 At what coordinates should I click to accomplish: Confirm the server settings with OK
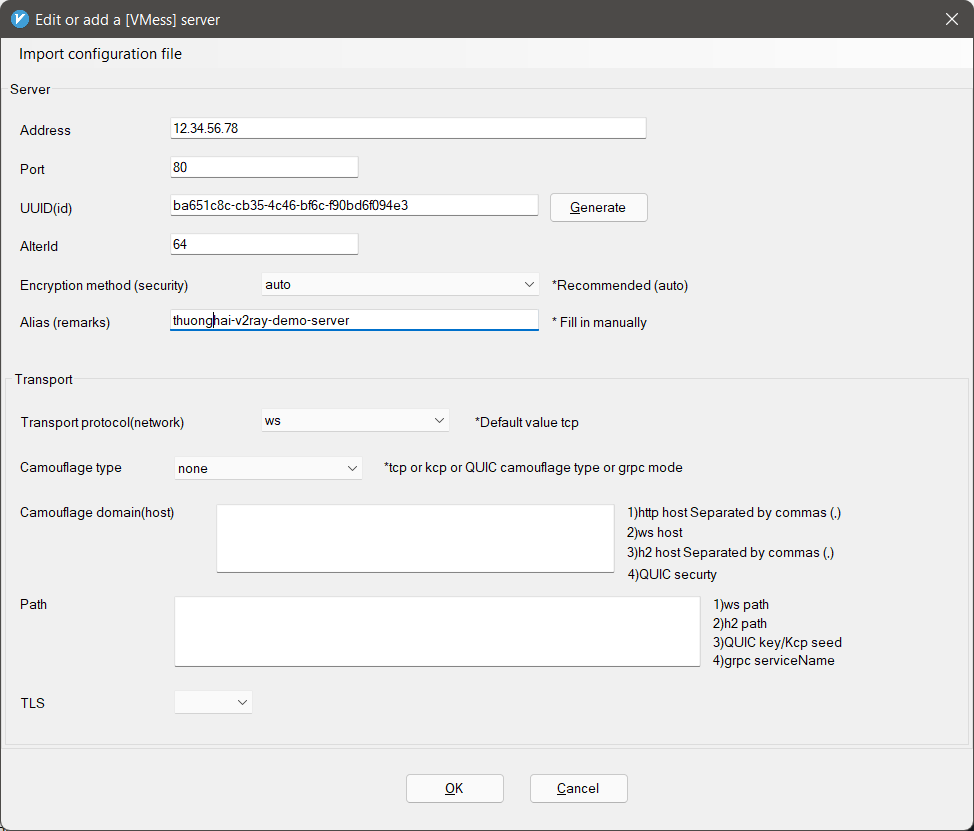click(x=454, y=788)
